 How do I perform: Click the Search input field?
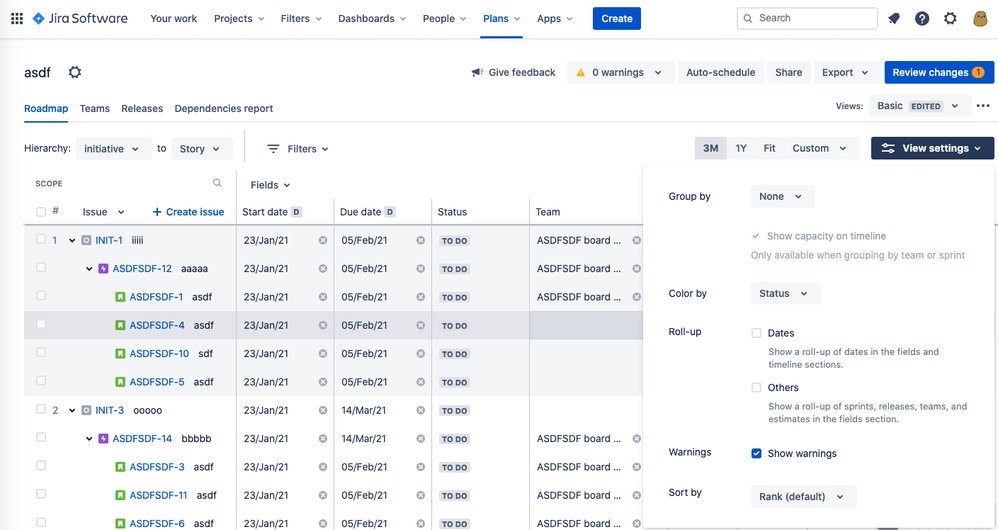tap(807, 18)
